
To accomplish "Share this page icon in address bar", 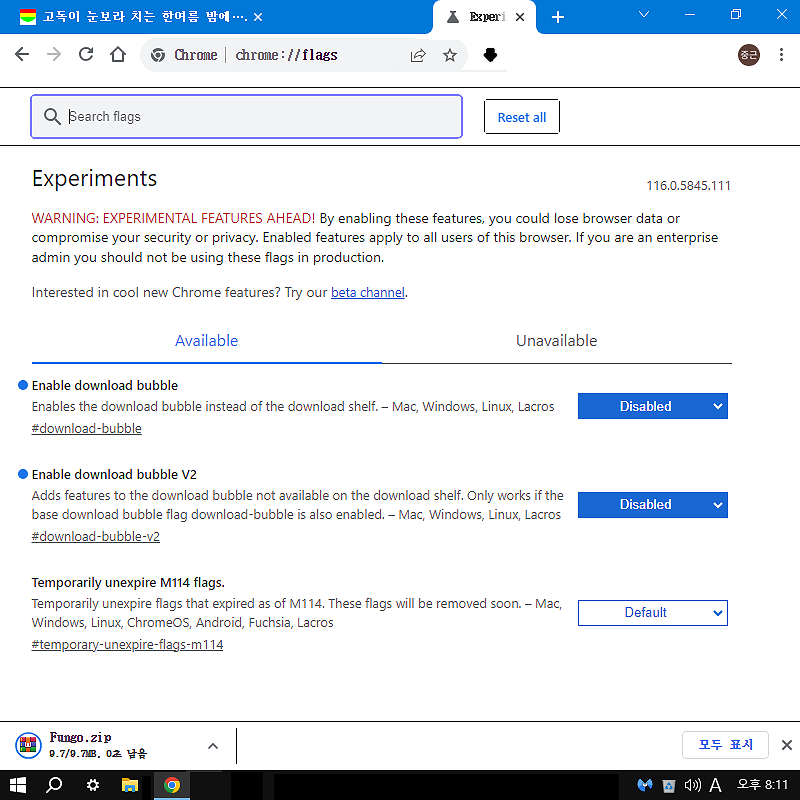I will (418, 55).
